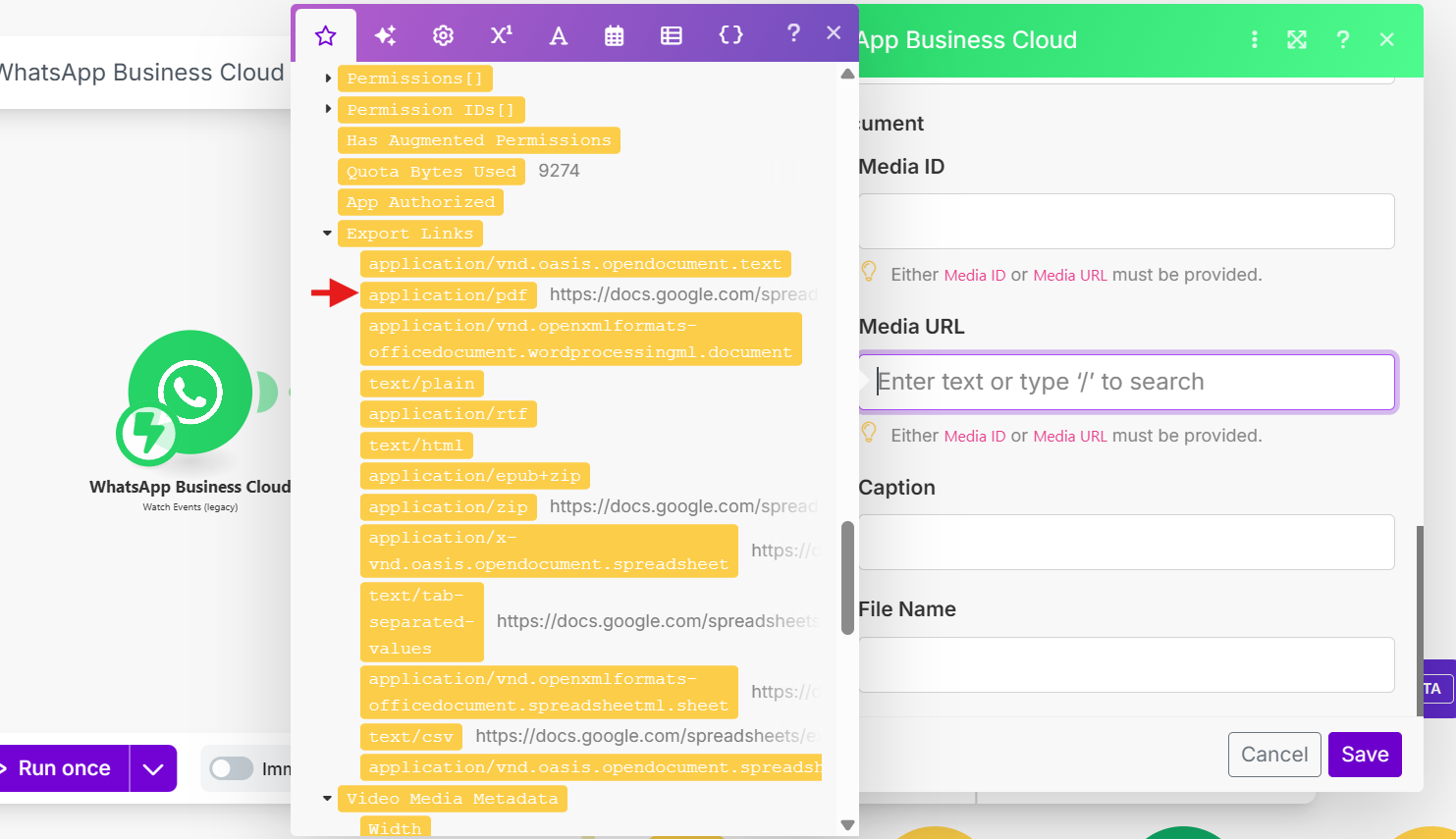
Task: Select the WhatsApp Business Cloud module icon
Action: [x=190, y=393]
